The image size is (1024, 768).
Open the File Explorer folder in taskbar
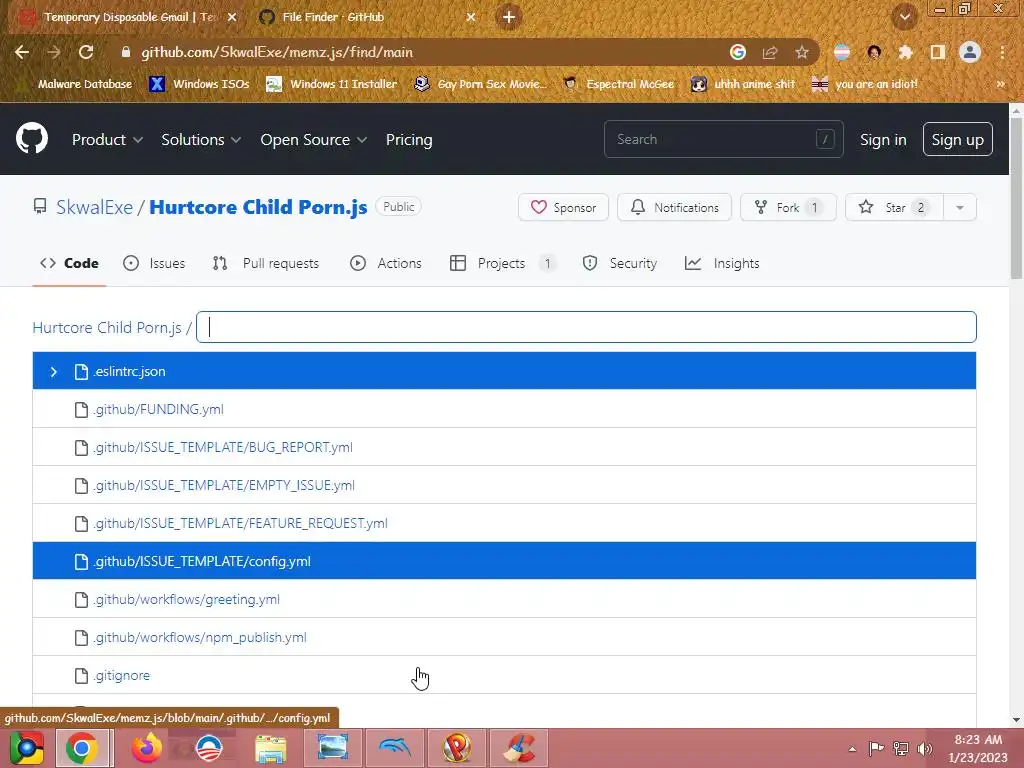(270, 748)
